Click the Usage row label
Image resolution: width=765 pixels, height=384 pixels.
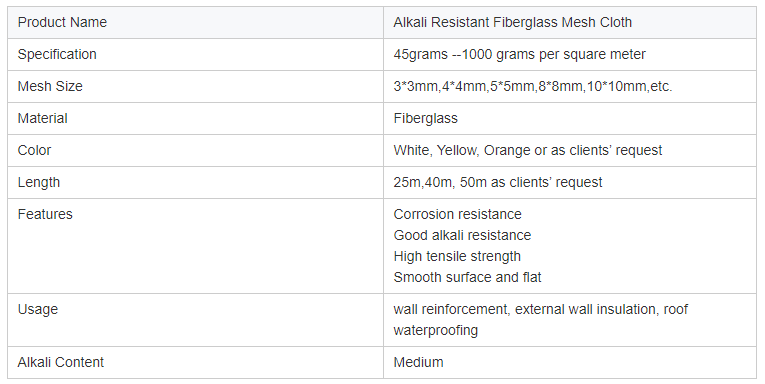point(38,310)
